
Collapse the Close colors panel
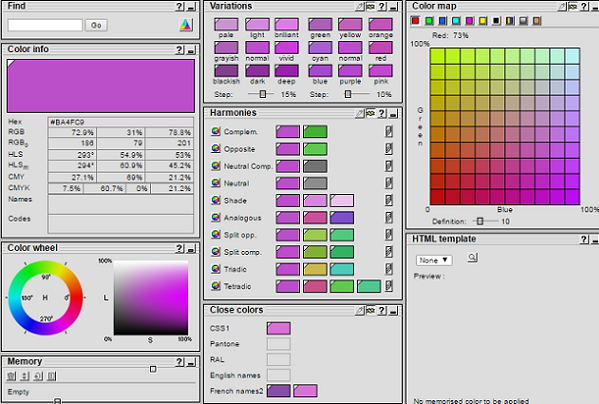393,311
